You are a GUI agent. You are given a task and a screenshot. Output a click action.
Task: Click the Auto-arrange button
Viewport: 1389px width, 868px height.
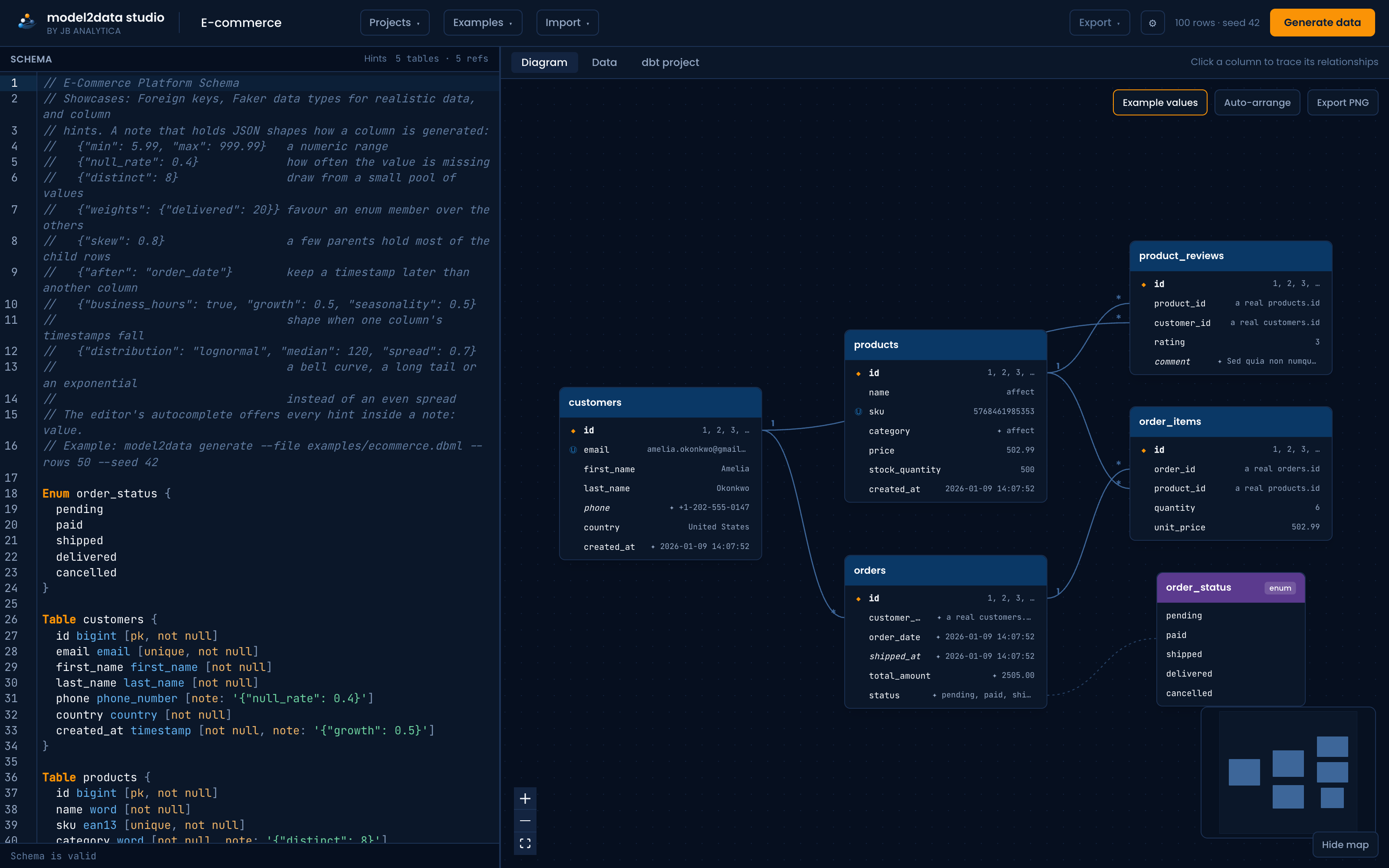[x=1257, y=102]
